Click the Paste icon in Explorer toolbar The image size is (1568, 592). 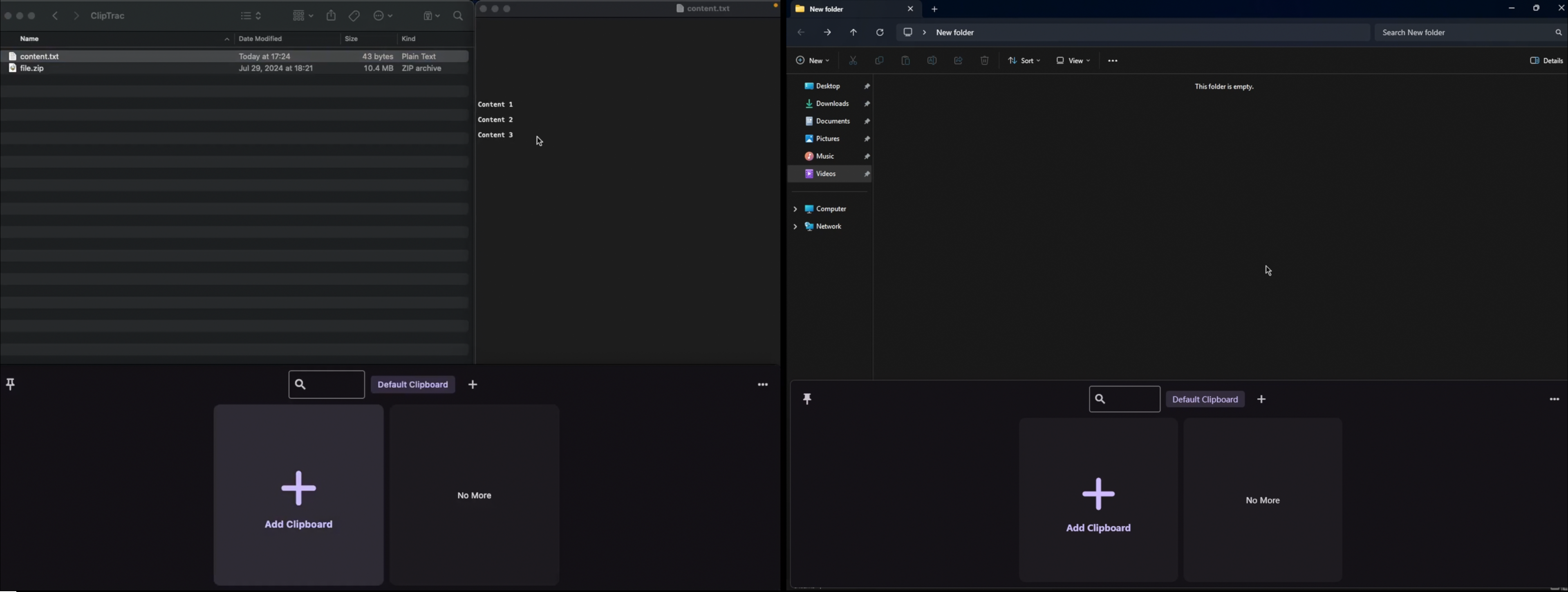coord(906,61)
